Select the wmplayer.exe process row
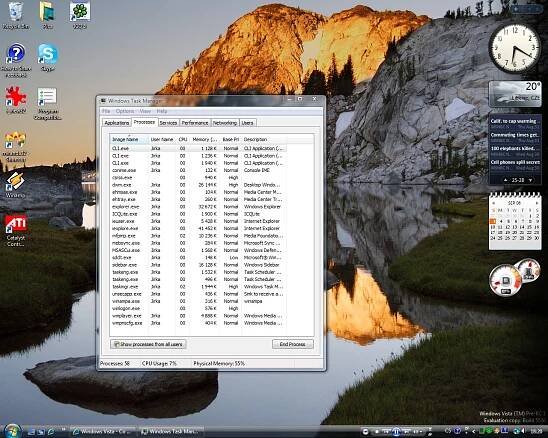Viewport: 548px width, 438px height. 199,316
